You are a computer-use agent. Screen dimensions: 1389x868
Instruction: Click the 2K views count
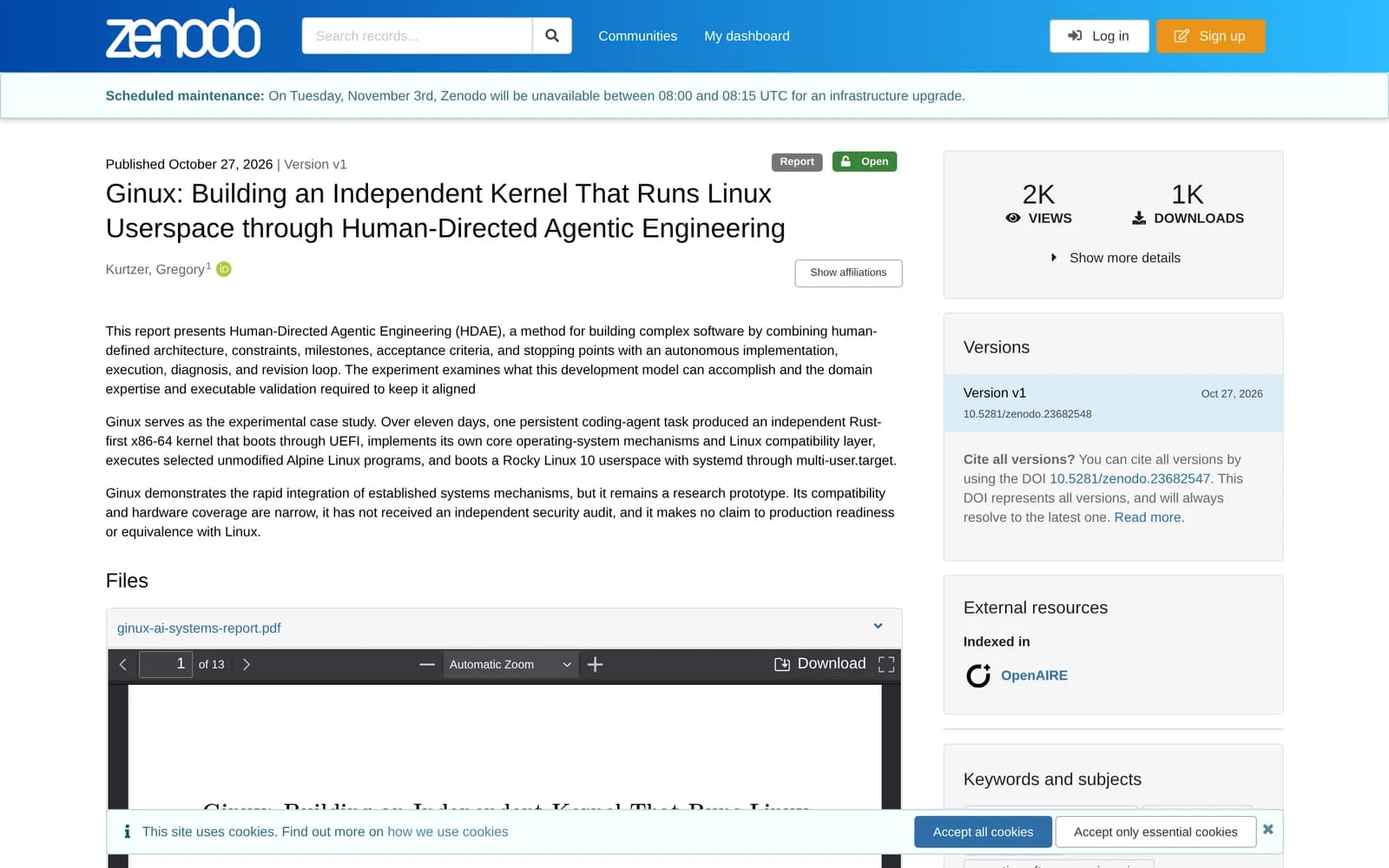click(1038, 194)
